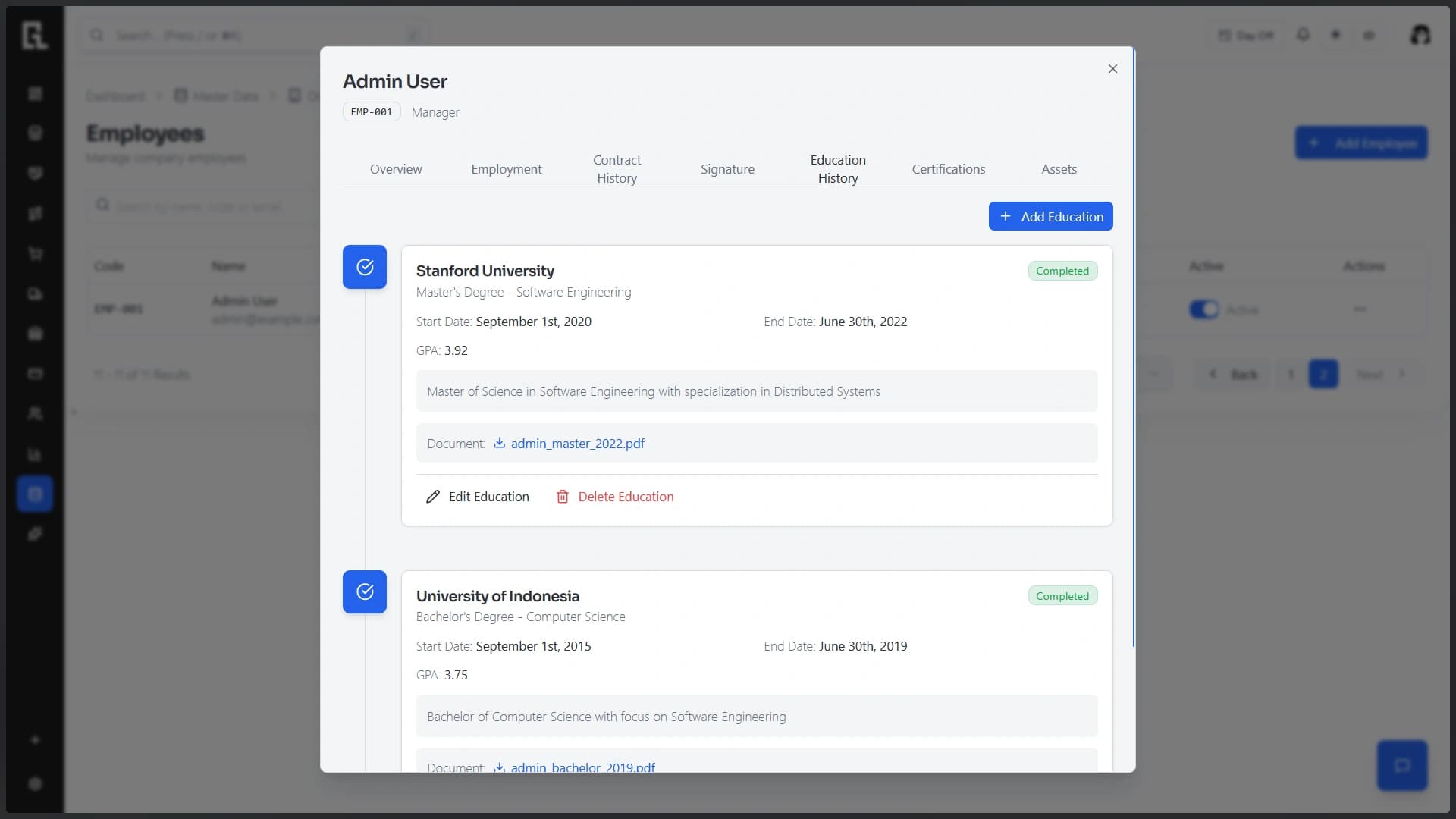This screenshot has height=819, width=1456.
Task: Go Back in the employees pagination
Action: (1233, 374)
